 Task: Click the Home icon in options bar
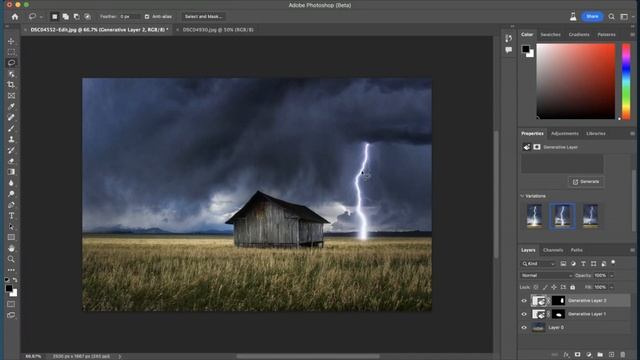pos(15,17)
